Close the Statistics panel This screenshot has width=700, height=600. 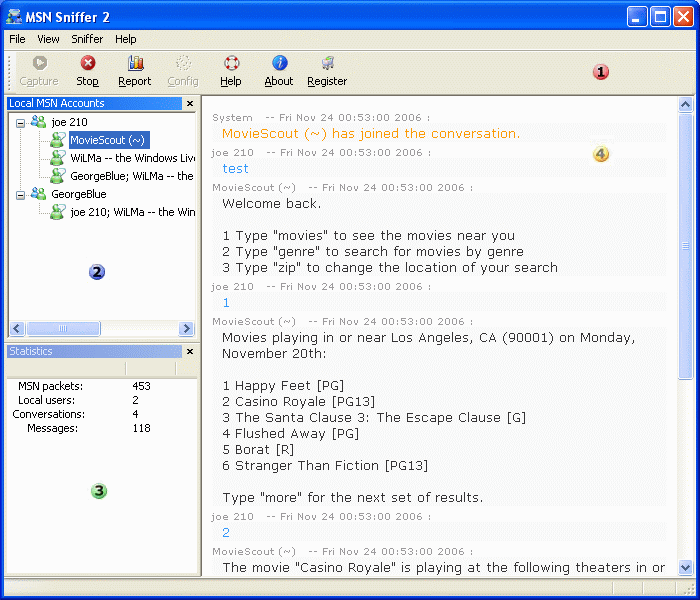190,352
